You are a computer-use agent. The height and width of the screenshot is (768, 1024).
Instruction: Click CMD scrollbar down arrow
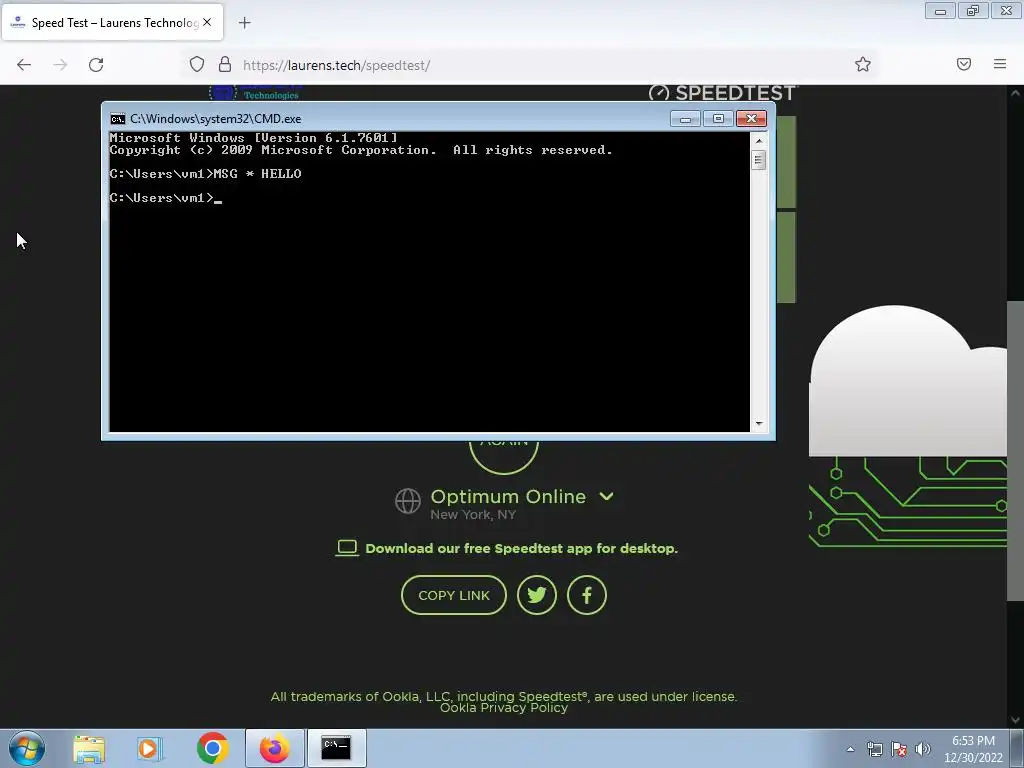click(758, 424)
